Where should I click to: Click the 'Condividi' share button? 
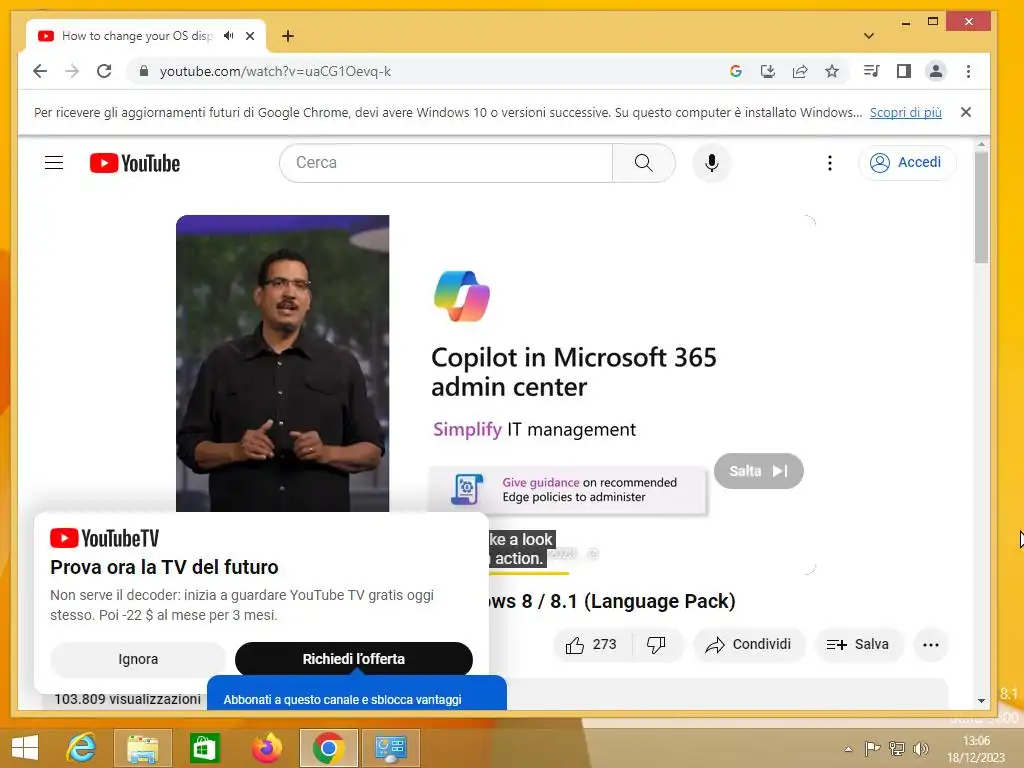click(748, 645)
